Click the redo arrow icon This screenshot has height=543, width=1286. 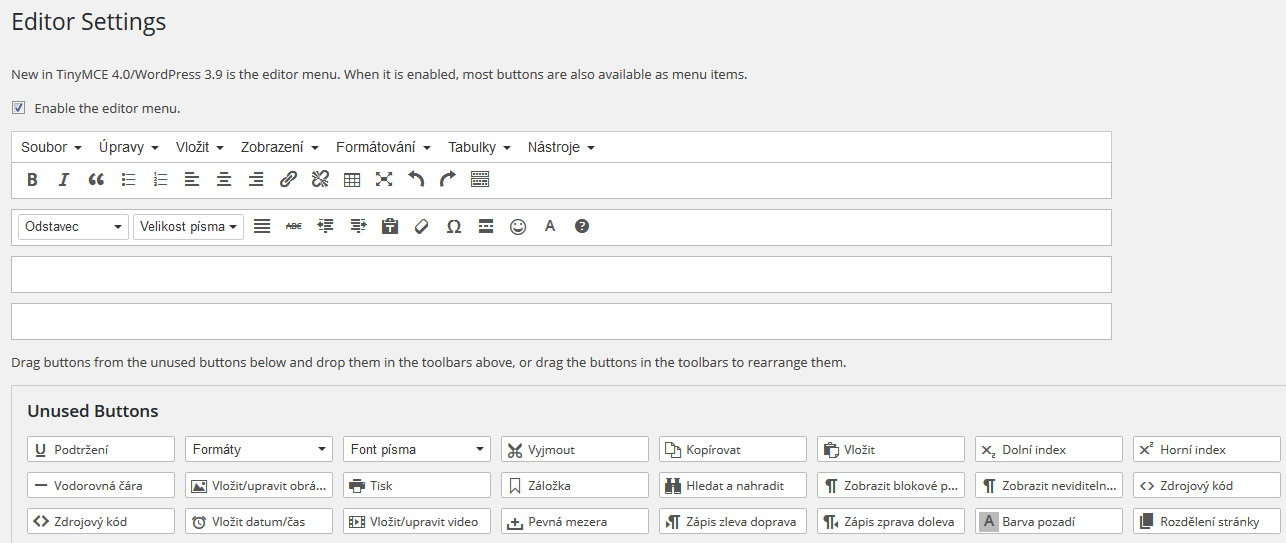448,180
